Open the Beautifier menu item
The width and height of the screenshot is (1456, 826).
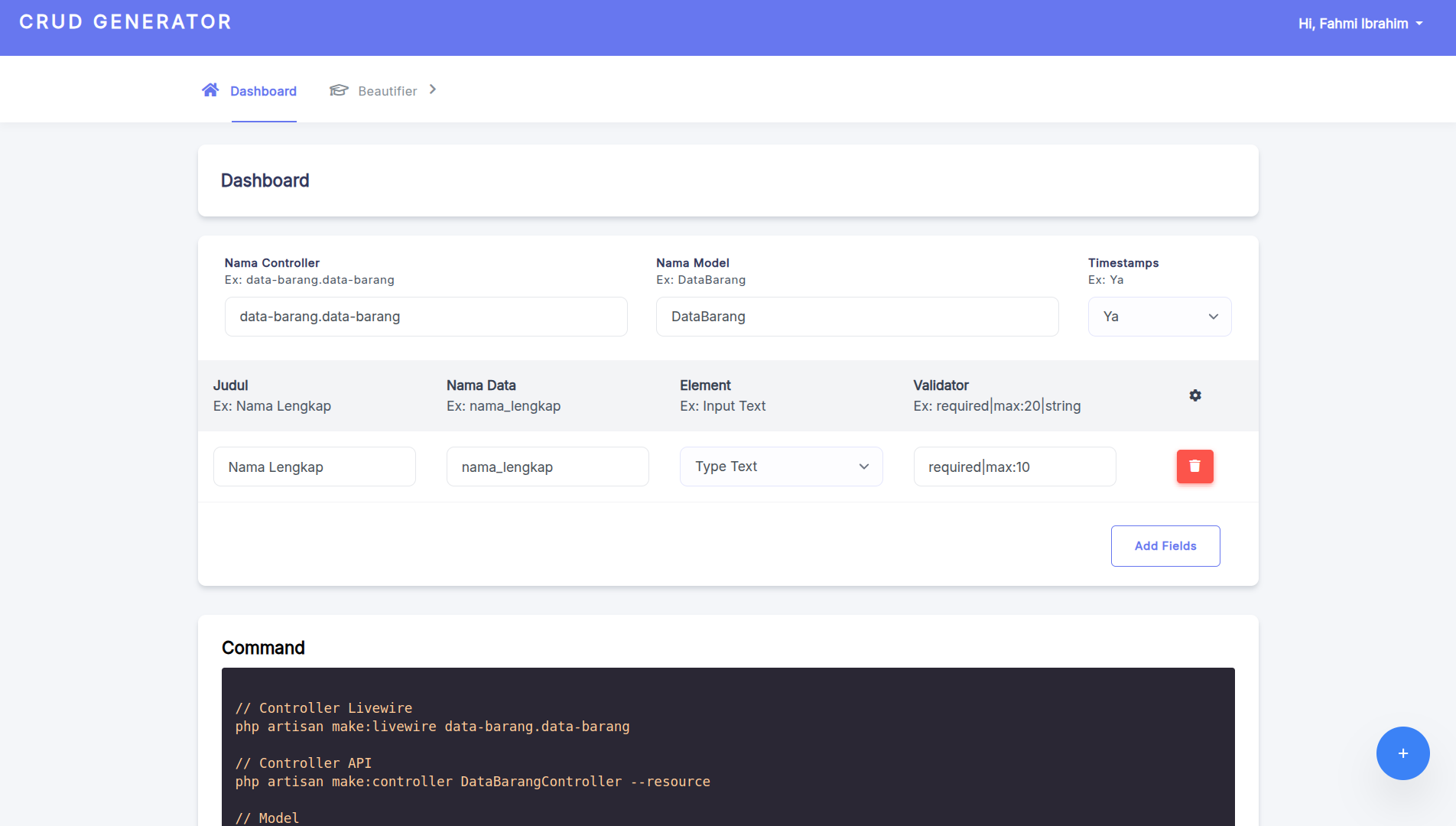[387, 91]
